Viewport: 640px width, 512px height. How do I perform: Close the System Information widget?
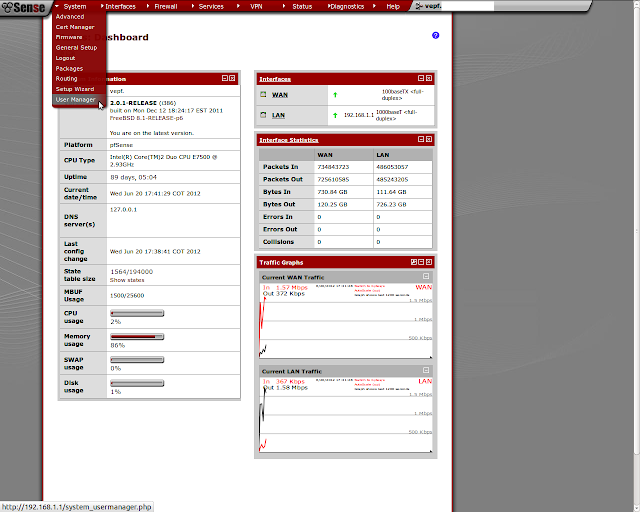point(232,78)
